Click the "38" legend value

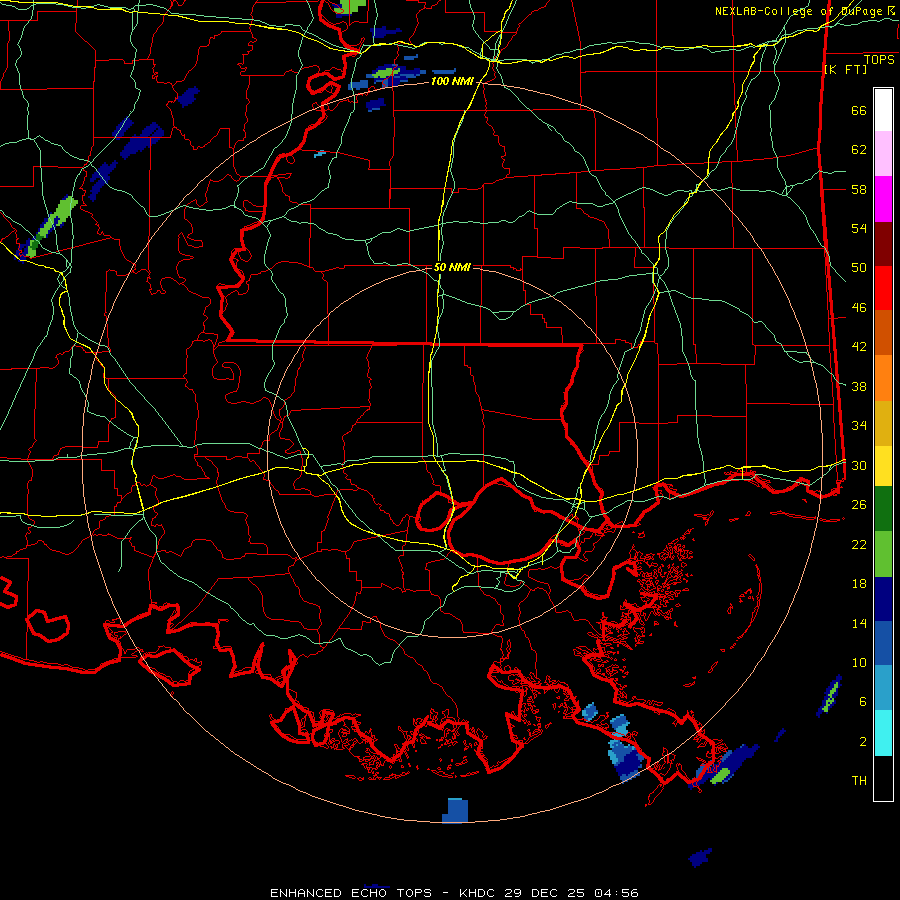pos(859,386)
